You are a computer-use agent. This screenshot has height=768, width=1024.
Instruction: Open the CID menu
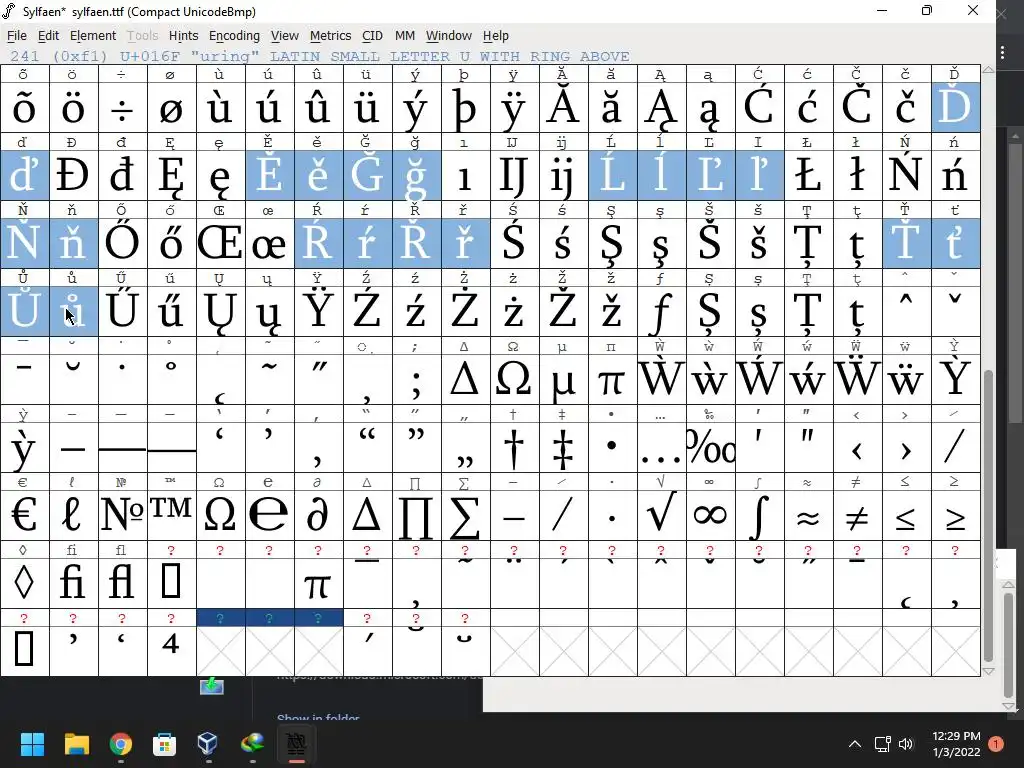click(372, 36)
